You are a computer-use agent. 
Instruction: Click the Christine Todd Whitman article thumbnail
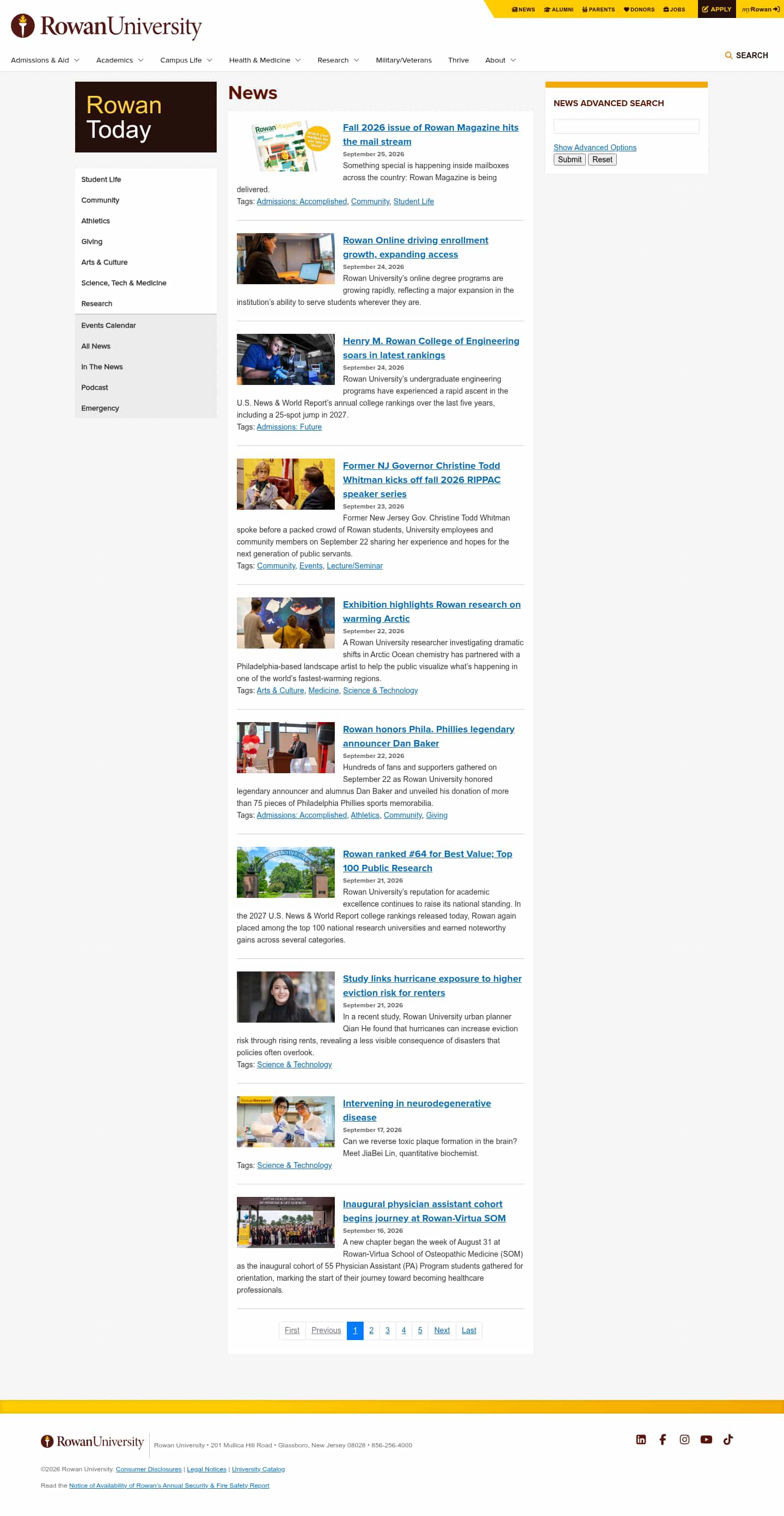pyautogui.click(x=285, y=484)
